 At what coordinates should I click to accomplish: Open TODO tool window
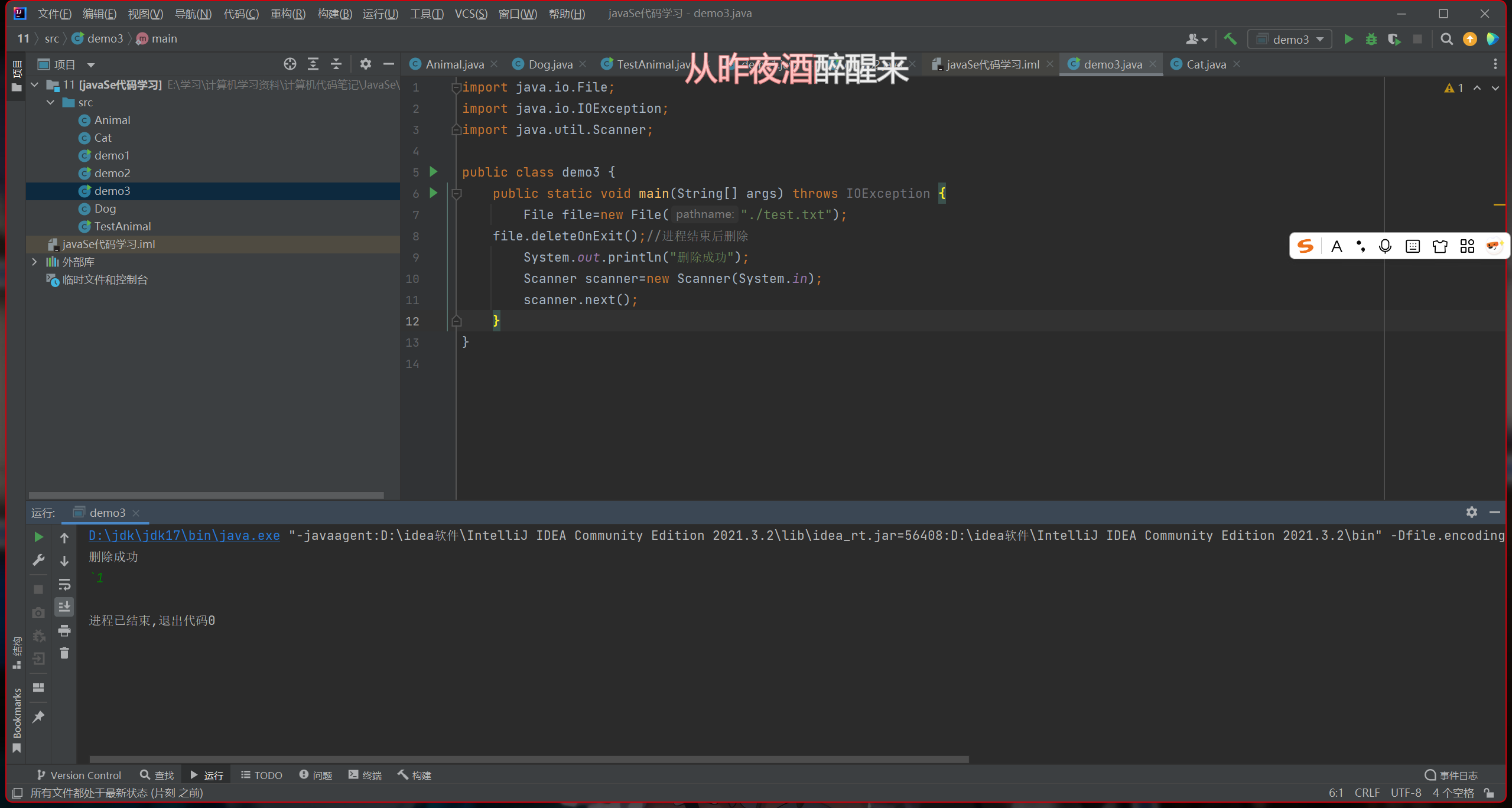[262, 776]
